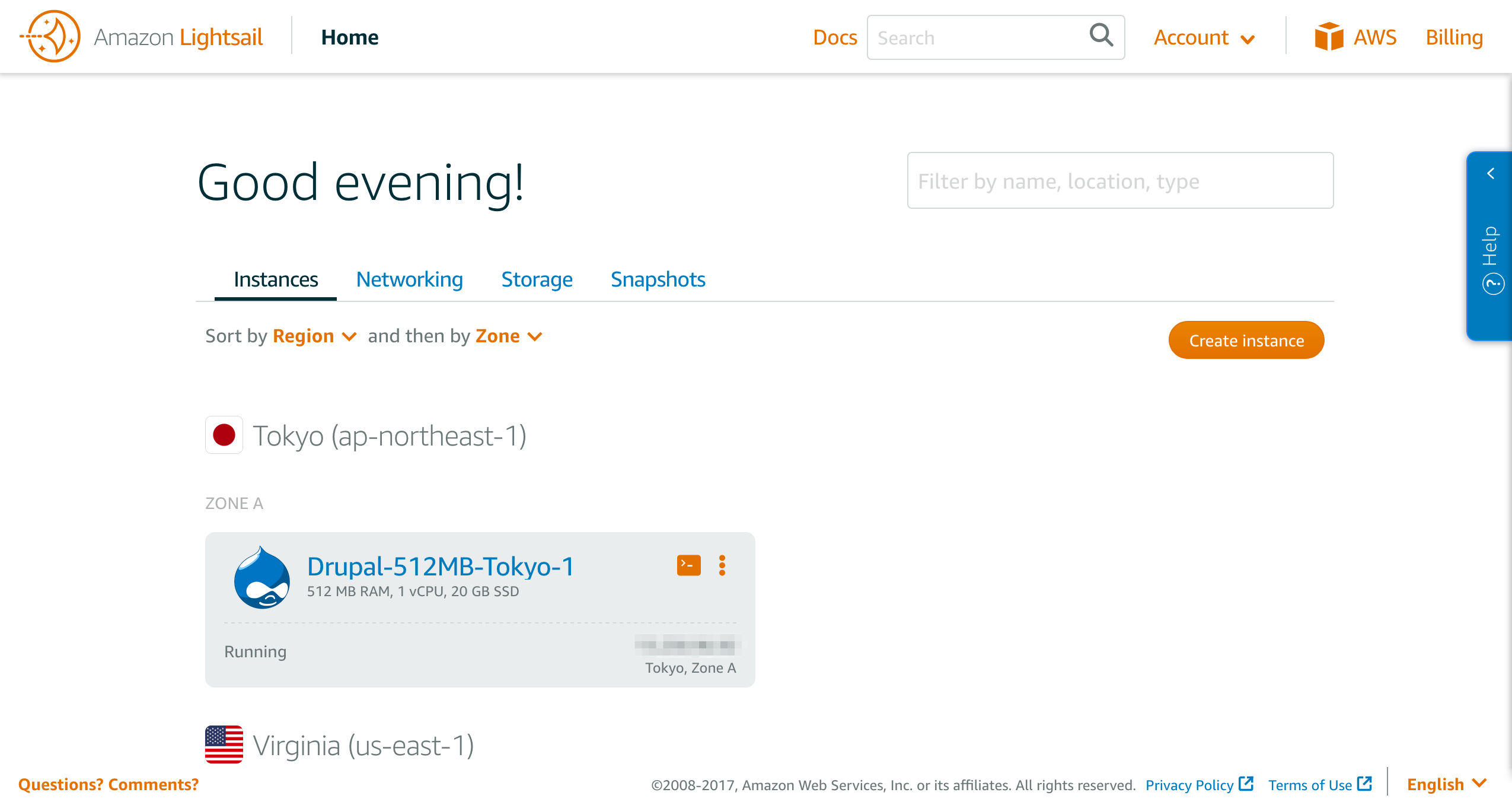
Task: Click the Drupal drop logo icon
Action: (261, 578)
